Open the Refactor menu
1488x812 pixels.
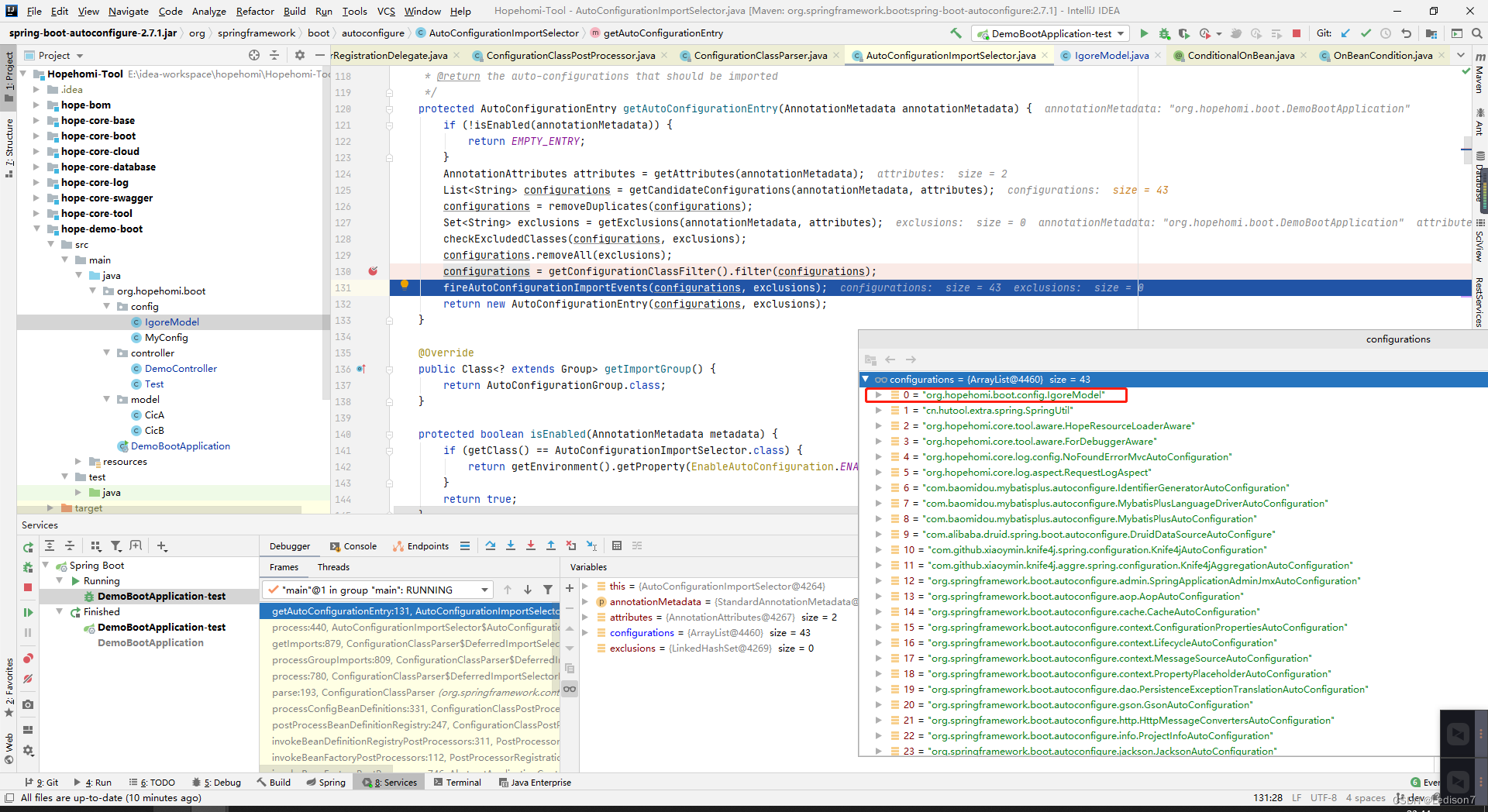pyautogui.click(x=255, y=11)
